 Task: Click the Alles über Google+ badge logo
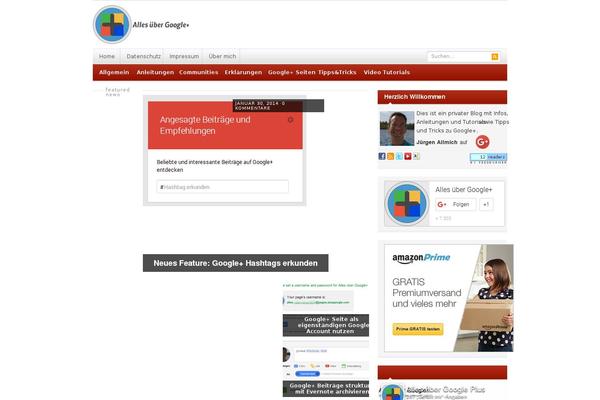click(x=407, y=203)
